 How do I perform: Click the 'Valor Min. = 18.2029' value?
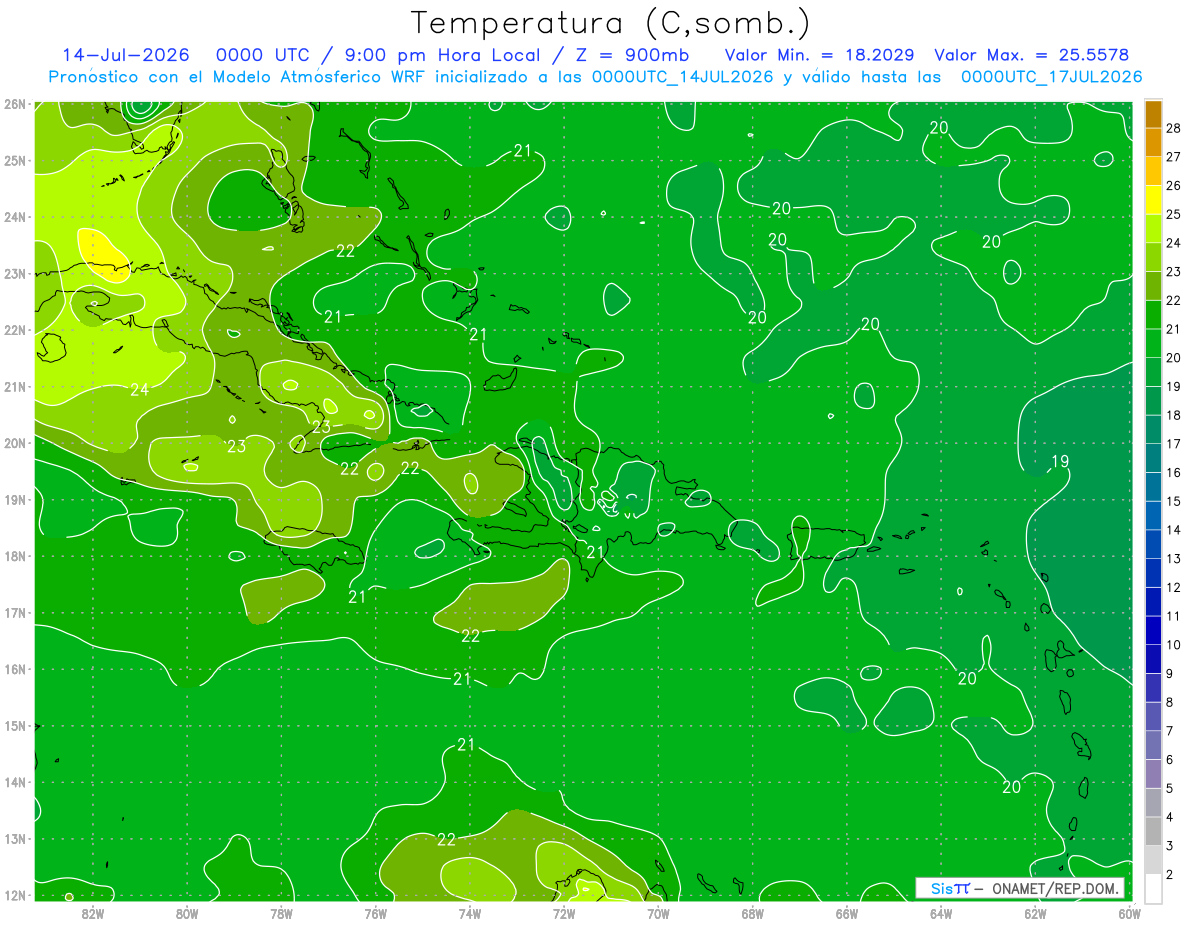coord(819,55)
